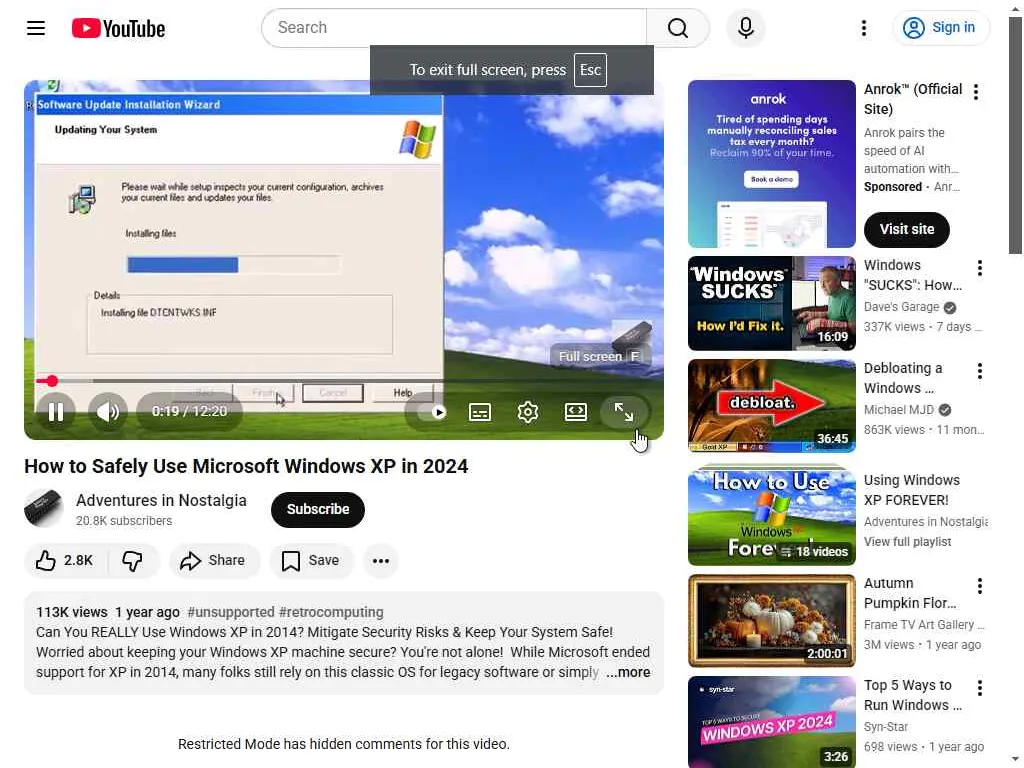Open options for Autumn Pumpkin video
The height and width of the screenshot is (768, 1024).
pyautogui.click(x=979, y=586)
